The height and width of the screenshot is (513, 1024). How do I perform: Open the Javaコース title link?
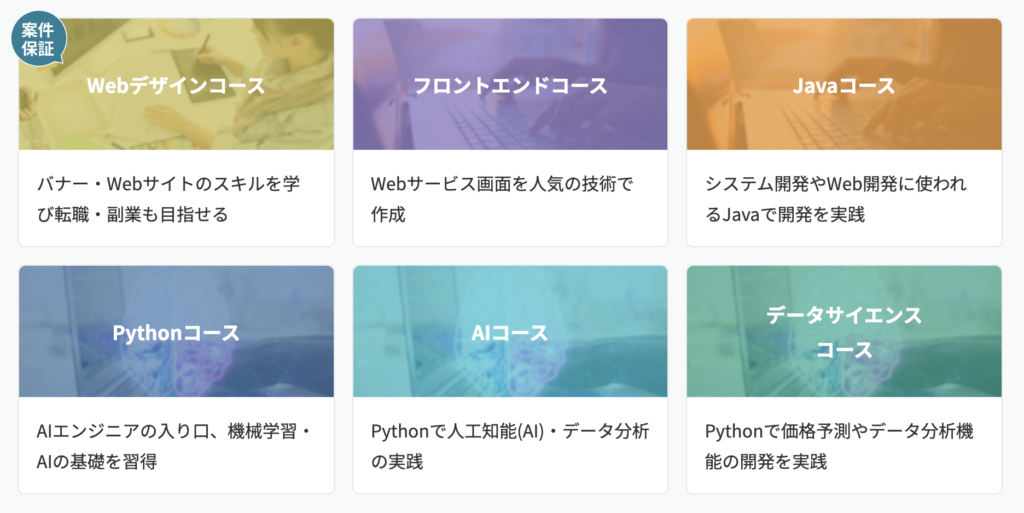tap(843, 85)
